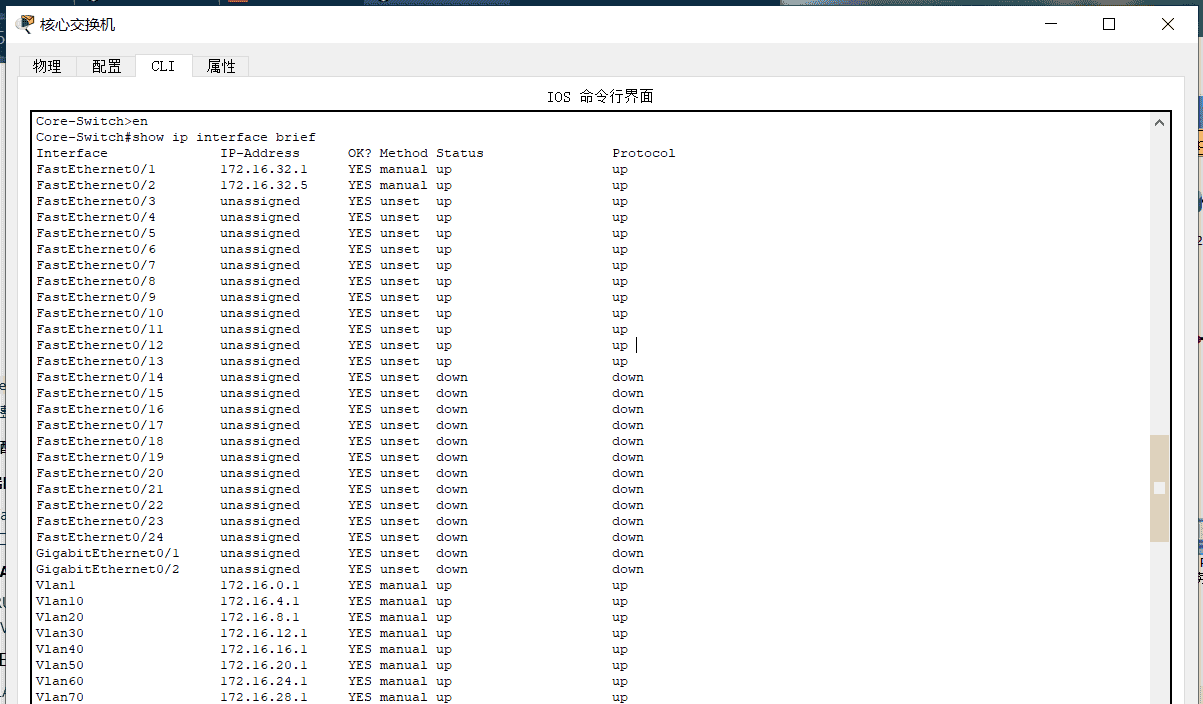
Task: Select the CLI tab
Action: 163,66
